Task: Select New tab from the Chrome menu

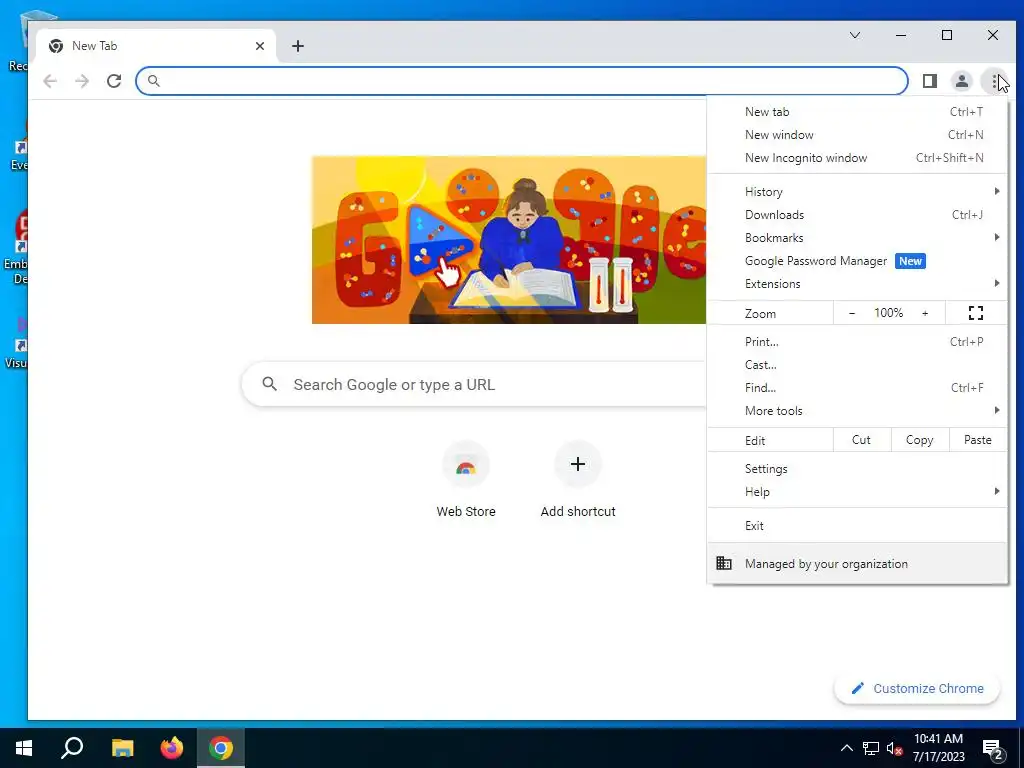Action: point(858,112)
